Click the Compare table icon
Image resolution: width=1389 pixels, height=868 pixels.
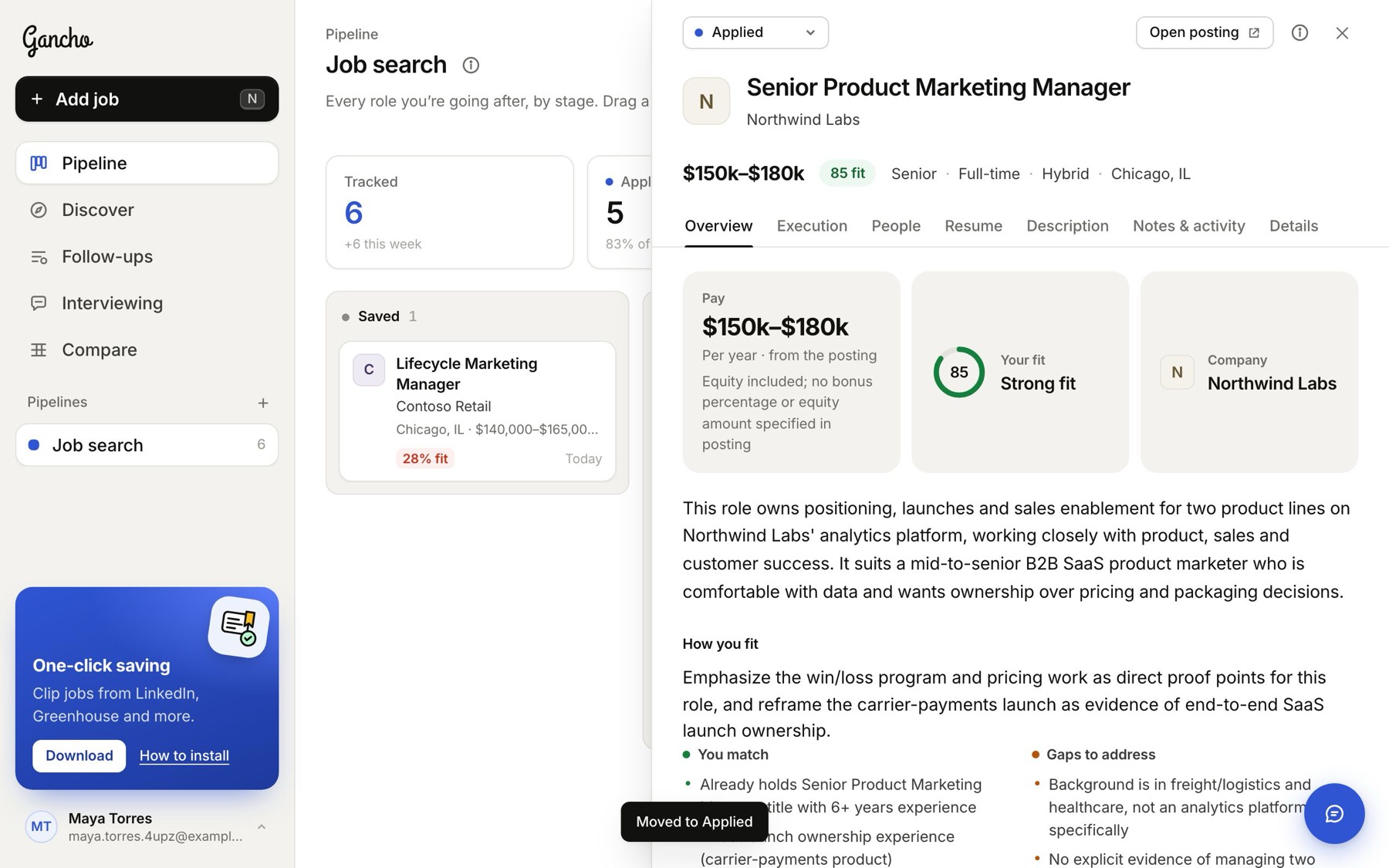[x=39, y=350]
